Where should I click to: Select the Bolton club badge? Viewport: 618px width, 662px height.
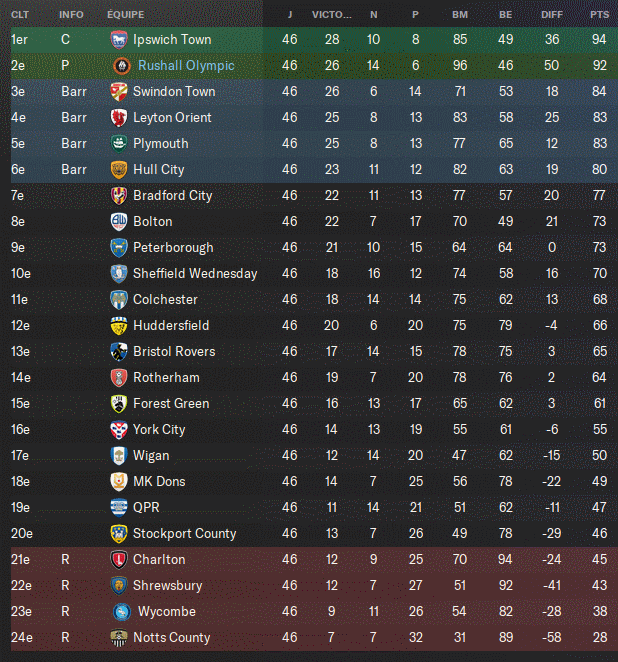tap(119, 222)
